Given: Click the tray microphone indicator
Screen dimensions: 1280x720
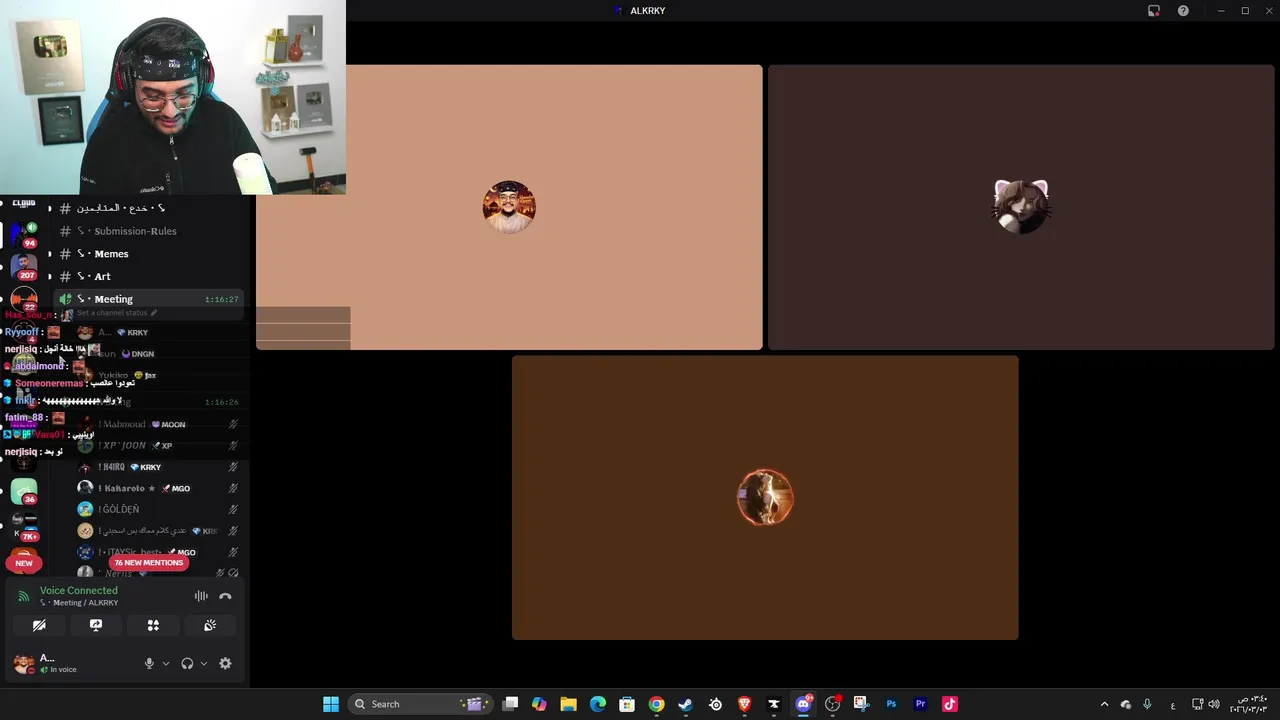Looking at the screenshot, I should pyautogui.click(x=1147, y=704).
